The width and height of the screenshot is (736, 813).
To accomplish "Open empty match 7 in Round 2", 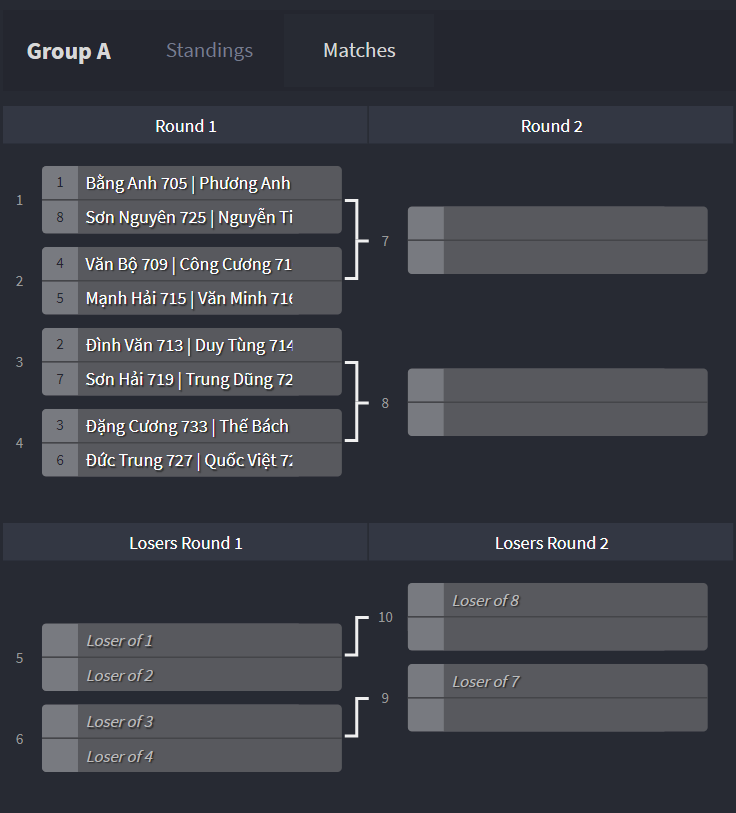I will (x=558, y=240).
